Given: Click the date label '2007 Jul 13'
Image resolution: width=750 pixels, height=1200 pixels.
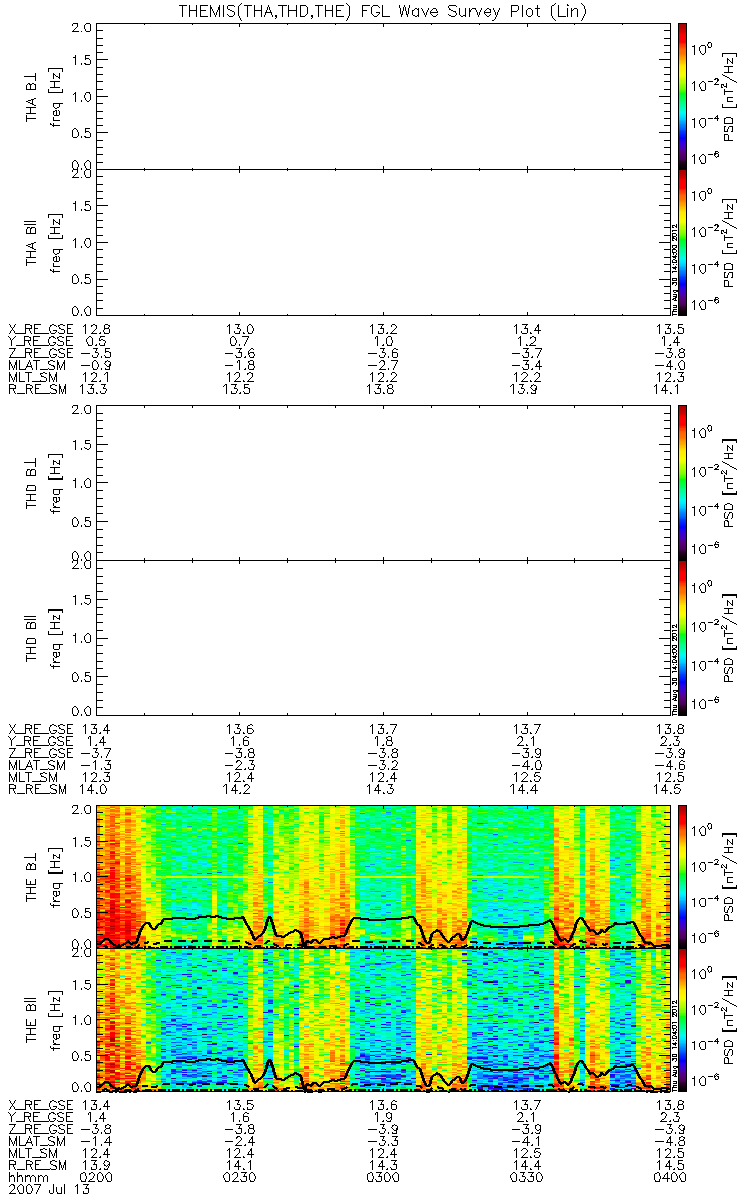Looking at the screenshot, I should tap(48, 1192).
